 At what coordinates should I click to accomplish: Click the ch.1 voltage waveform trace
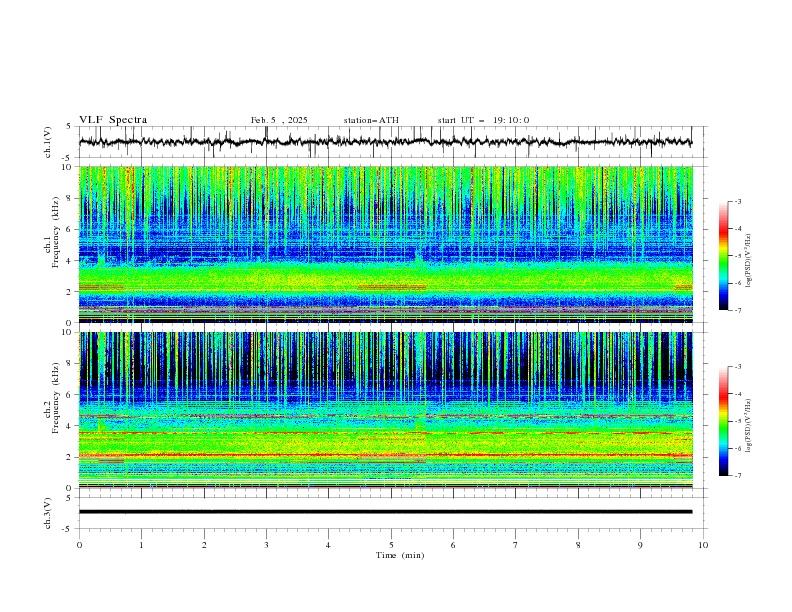click(x=385, y=142)
